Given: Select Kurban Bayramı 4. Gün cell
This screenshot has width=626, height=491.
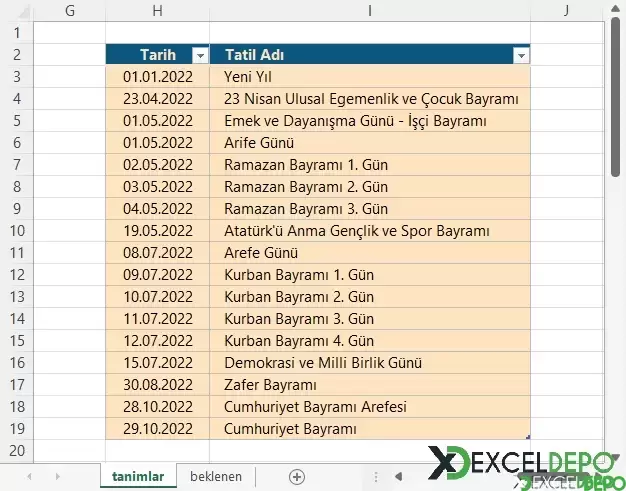Looking at the screenshot, I should click(370, 341).
